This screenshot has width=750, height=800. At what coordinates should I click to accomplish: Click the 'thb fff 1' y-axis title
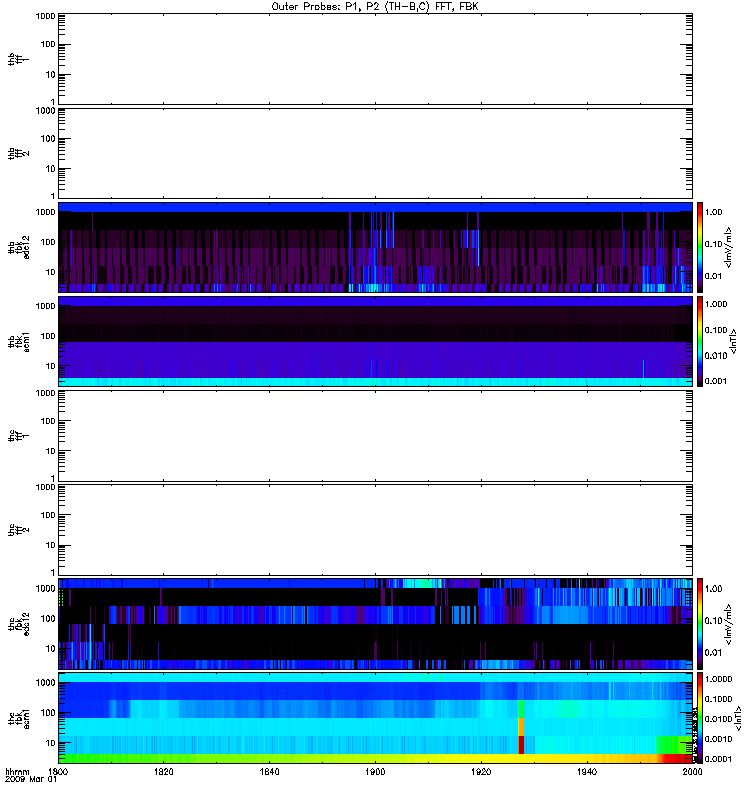(x=18, y=59)
